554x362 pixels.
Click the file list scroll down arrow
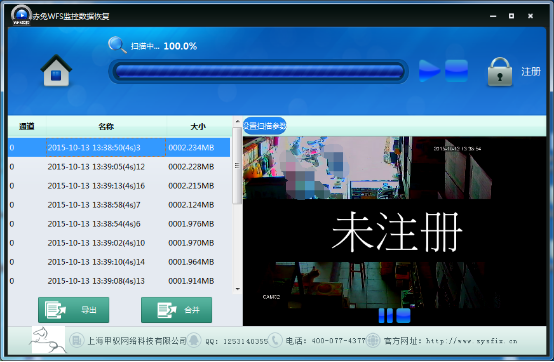click(x=237, y=289)
